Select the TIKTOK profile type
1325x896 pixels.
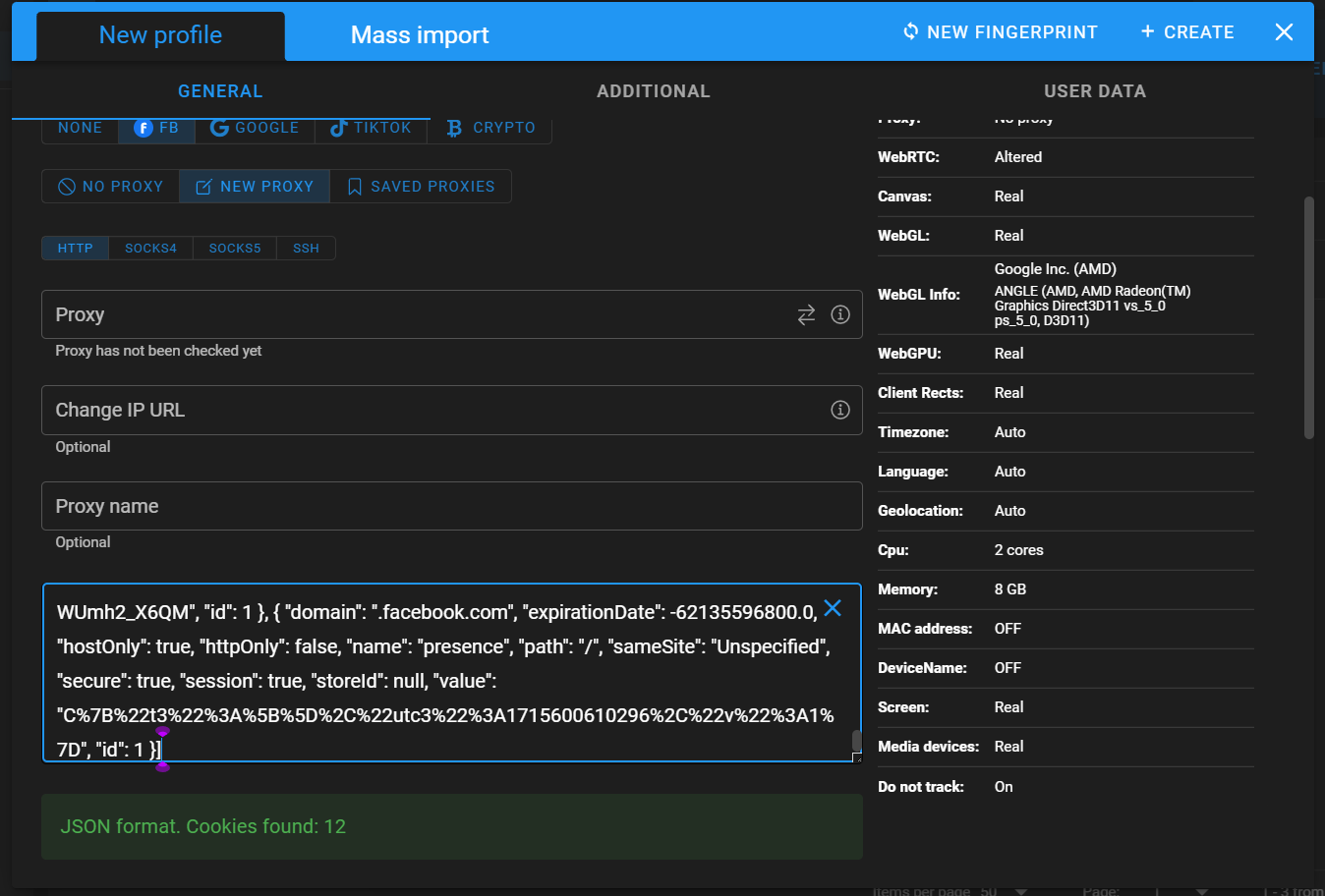371,128
